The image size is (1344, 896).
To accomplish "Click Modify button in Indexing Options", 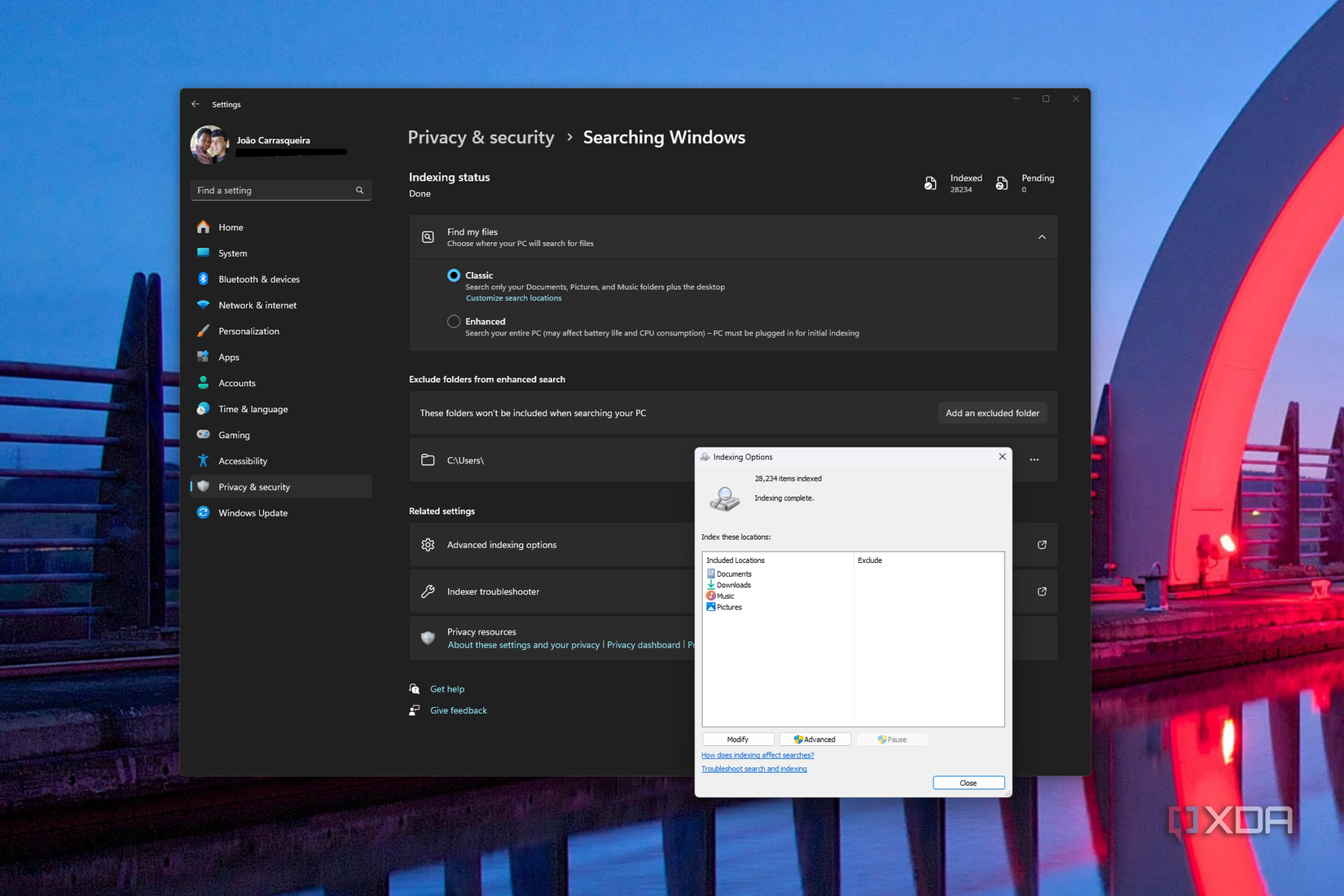I will 738,740.
